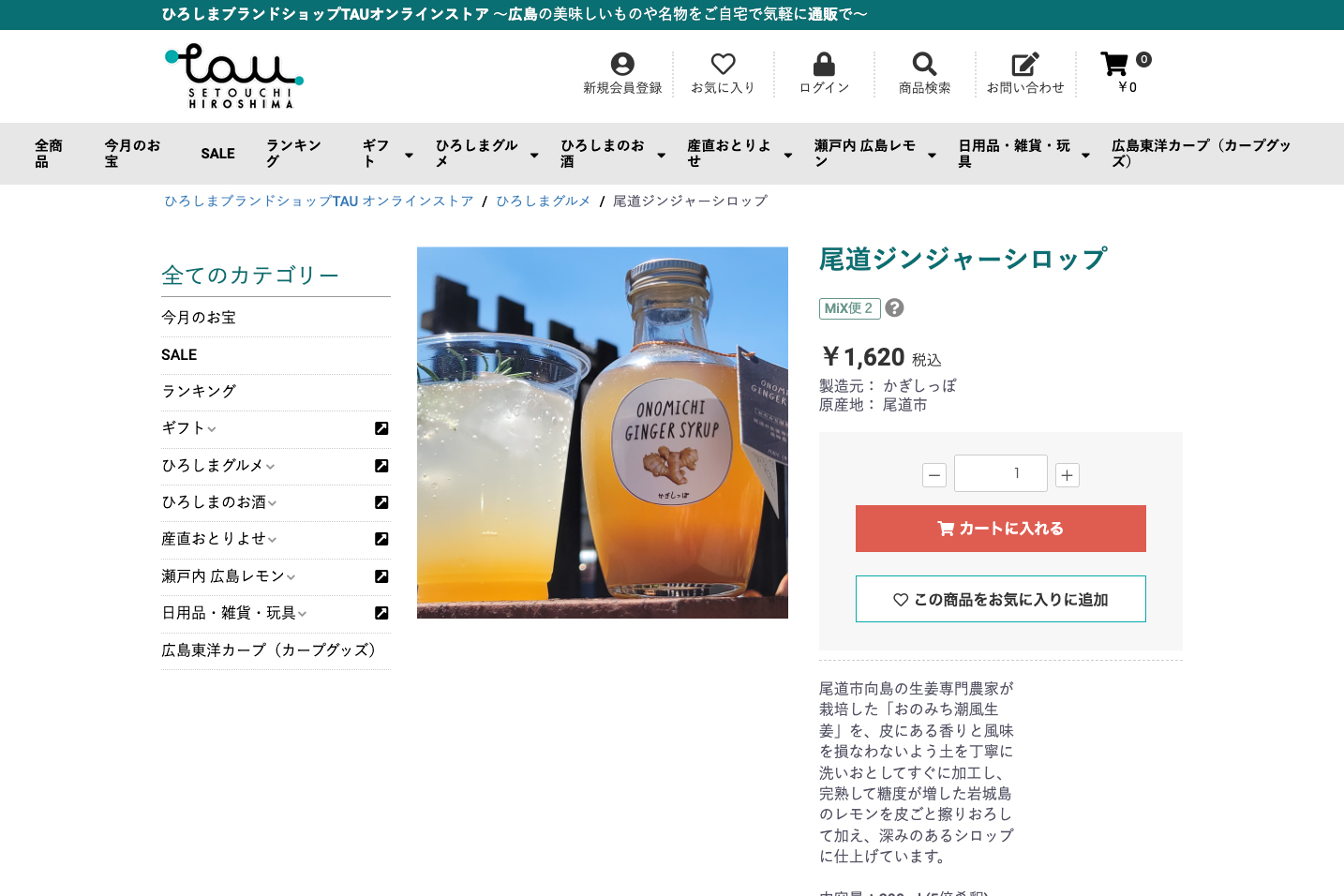Click the ひろしまグルメ breadcrumb link
The width and height of the screenshot is (1344, 896).
pyautogui.click(x=543, y=202)
